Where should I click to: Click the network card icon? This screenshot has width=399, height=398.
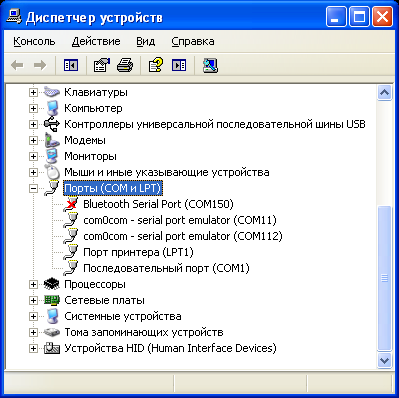(x=52, y=300)
